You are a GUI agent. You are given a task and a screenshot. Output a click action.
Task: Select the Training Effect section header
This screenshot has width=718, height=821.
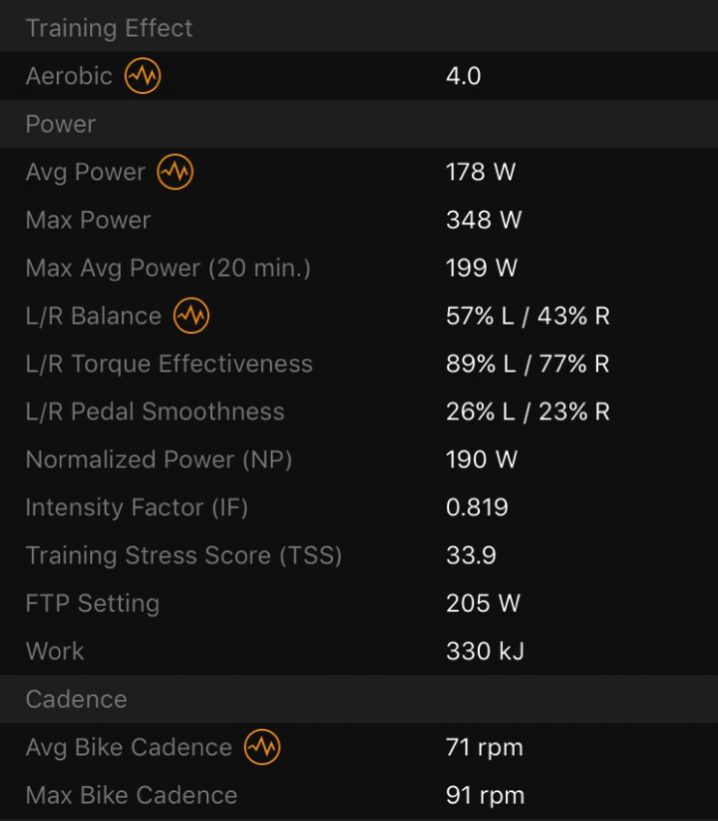[x=359, y=28]
